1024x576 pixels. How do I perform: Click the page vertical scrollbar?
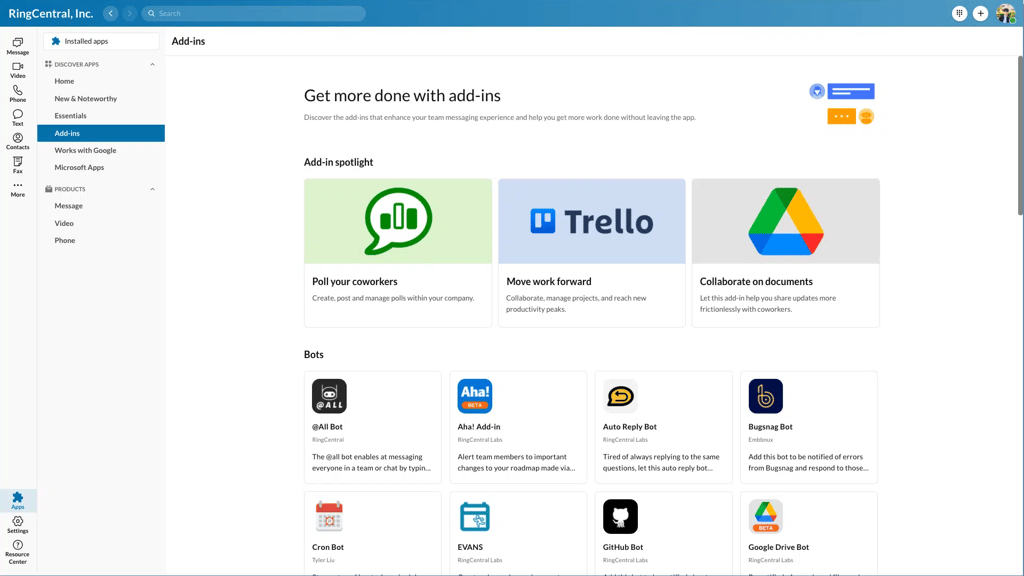1020,135
